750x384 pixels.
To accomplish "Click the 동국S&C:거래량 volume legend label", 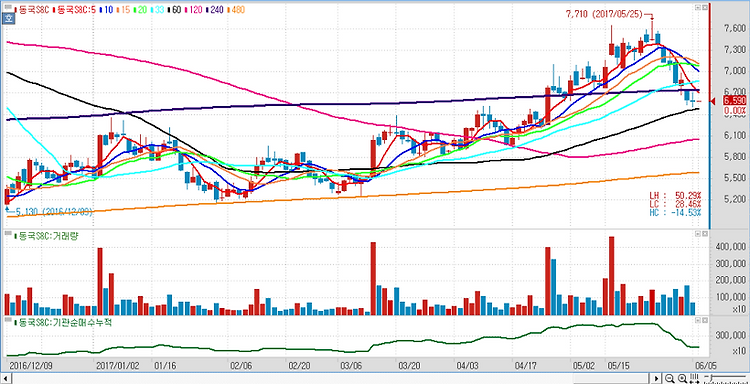I will 46,236.
